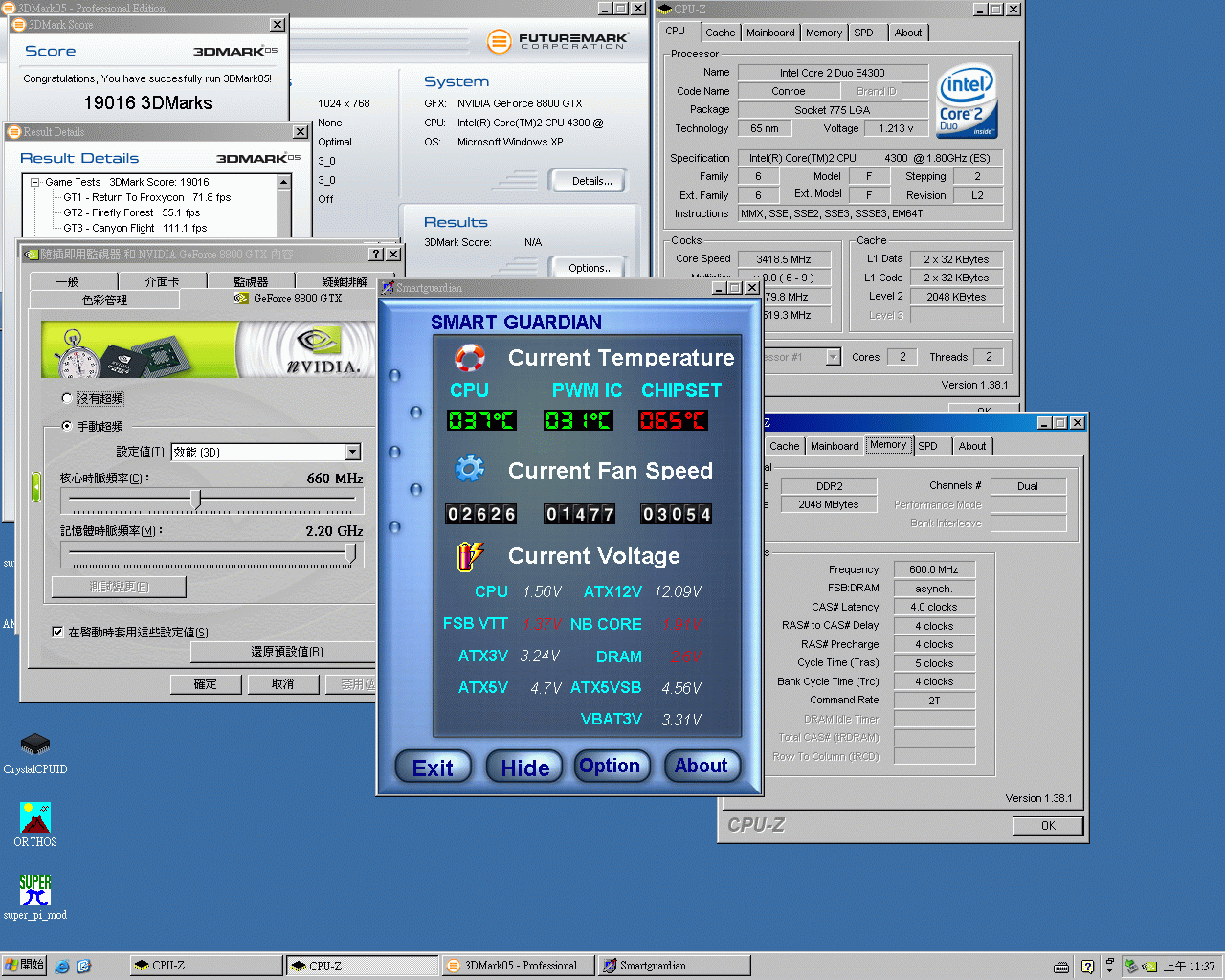Open CPU-Z processor selection dropdown arrow
The height and width of the screenshot is (980, 1225).
tap(833, 357)
